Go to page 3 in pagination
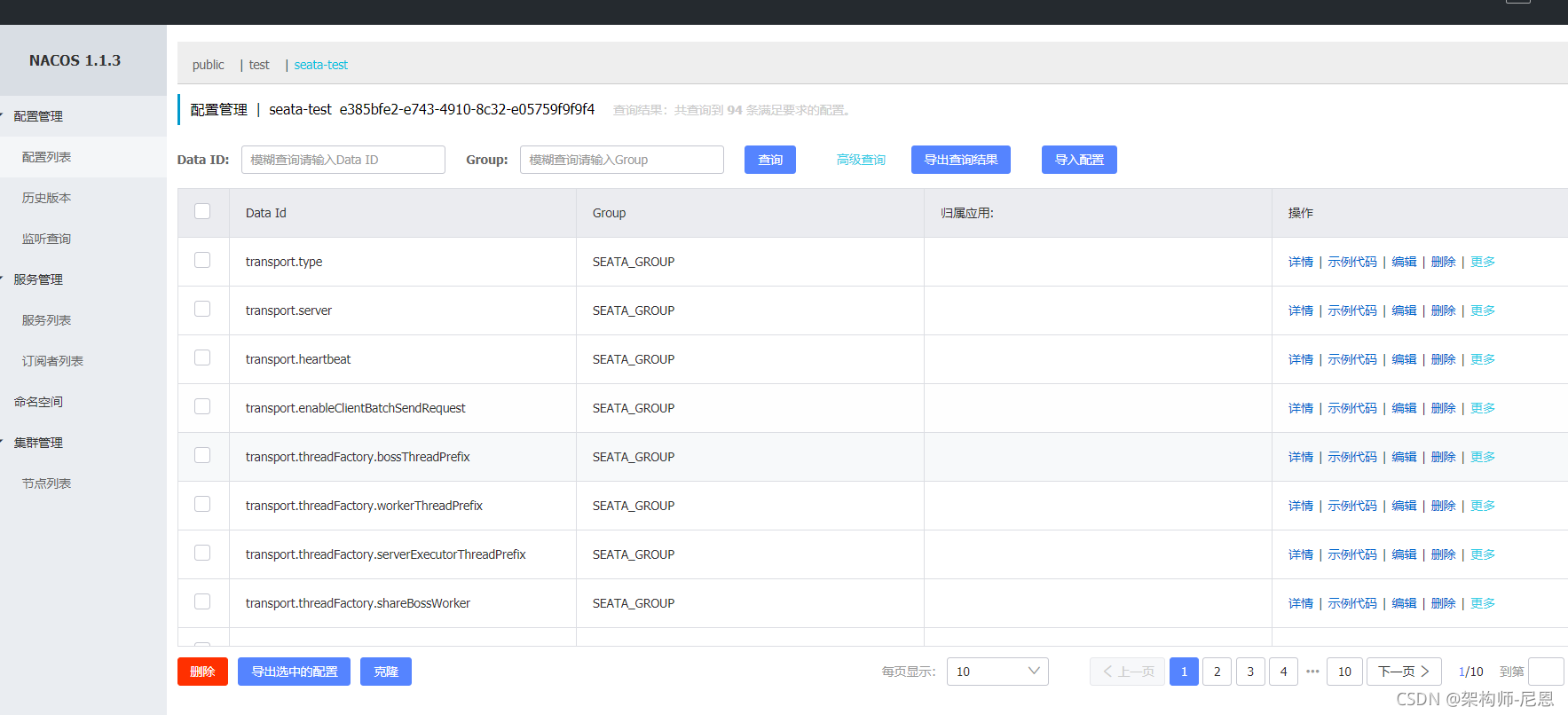 tap(1249, 672)
